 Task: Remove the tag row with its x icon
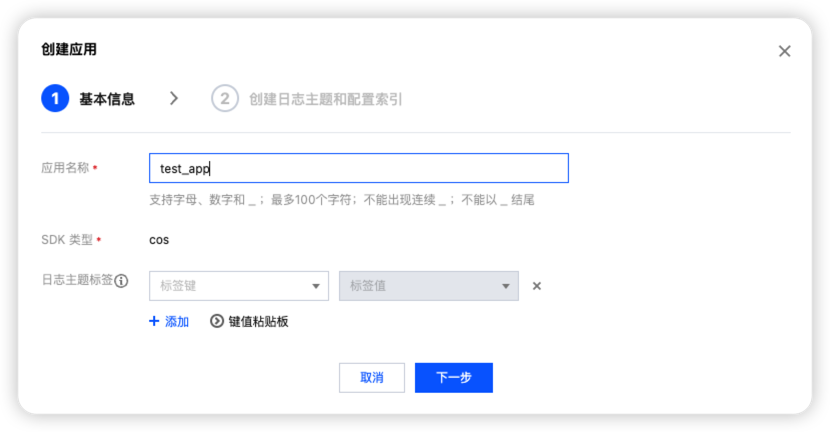[537, 286]
